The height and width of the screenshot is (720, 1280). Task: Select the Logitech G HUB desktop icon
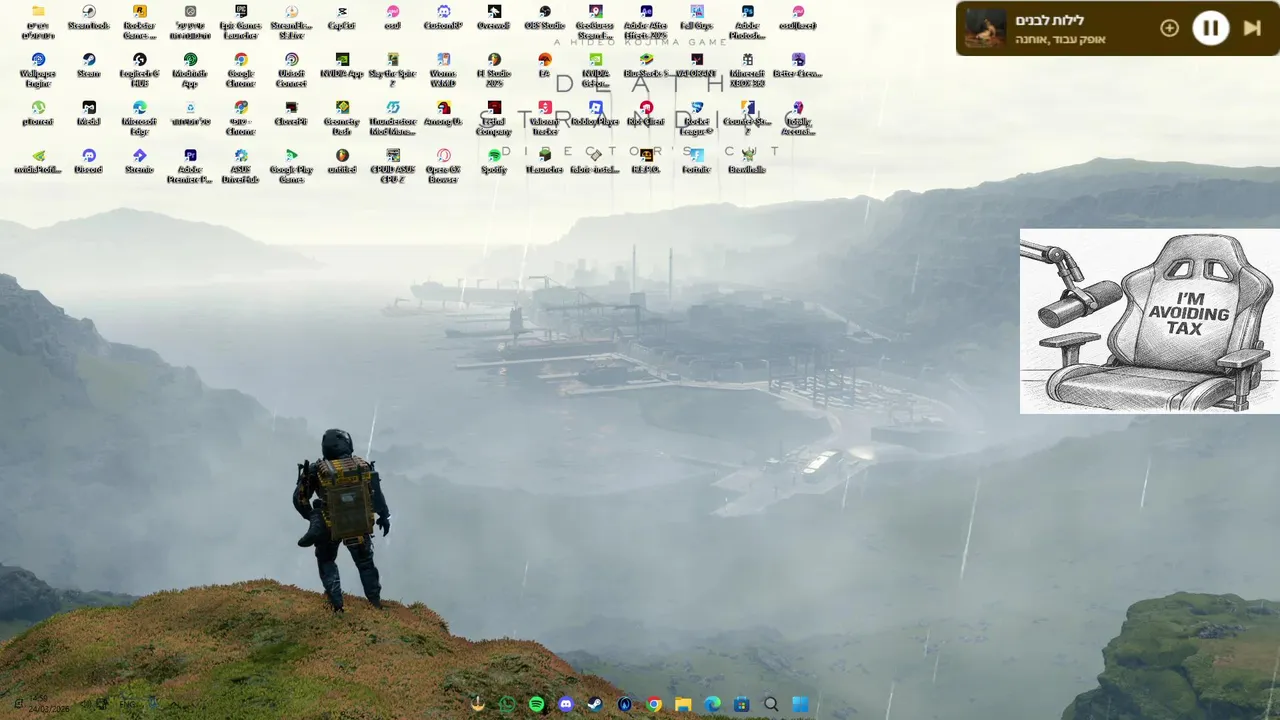(139, 70)
